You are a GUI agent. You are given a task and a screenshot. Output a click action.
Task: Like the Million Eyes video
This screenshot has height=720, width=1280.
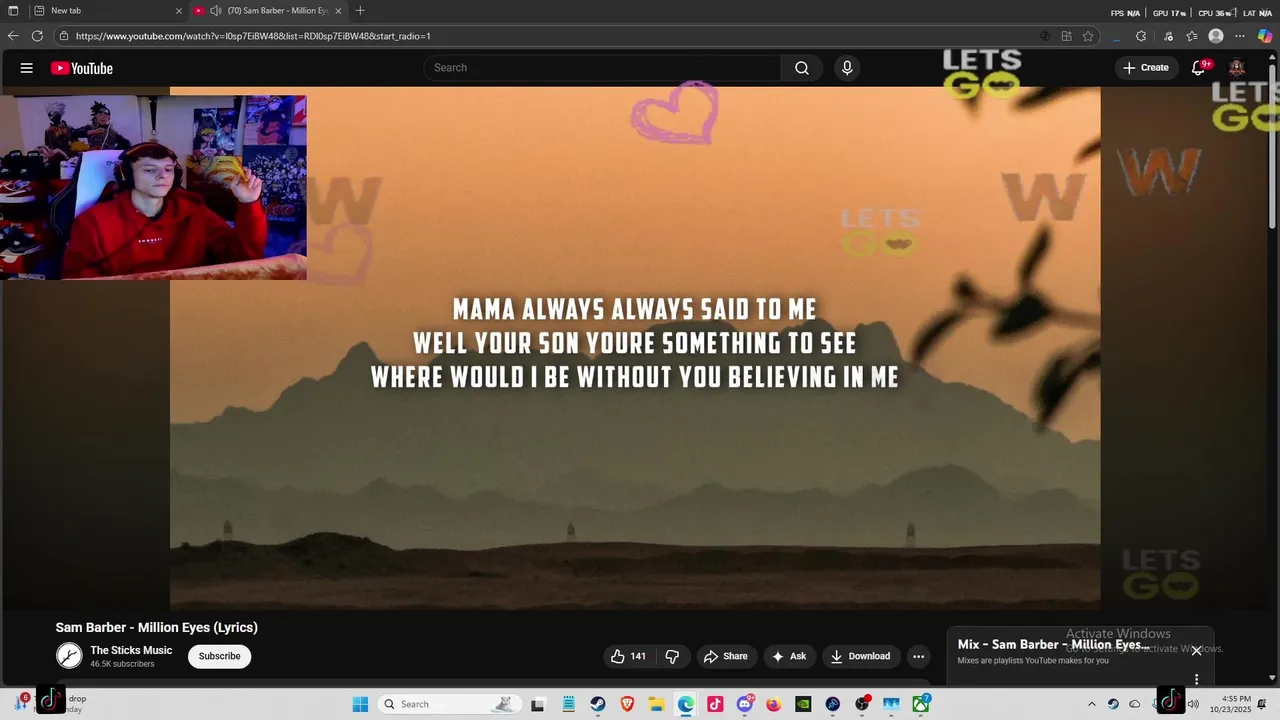point(628,656)
